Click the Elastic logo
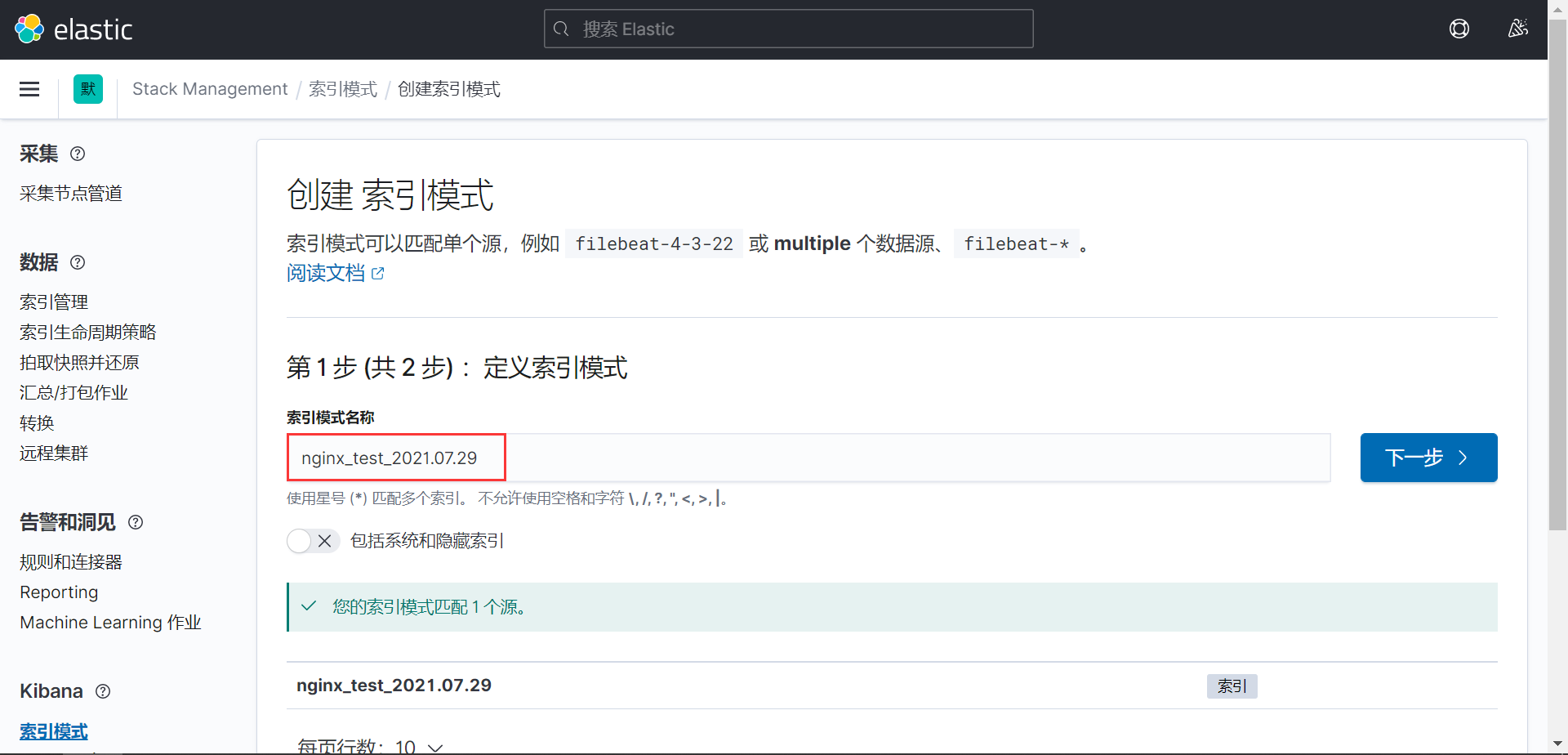The height and width of the screenshot is (755, 1568). 73,29
